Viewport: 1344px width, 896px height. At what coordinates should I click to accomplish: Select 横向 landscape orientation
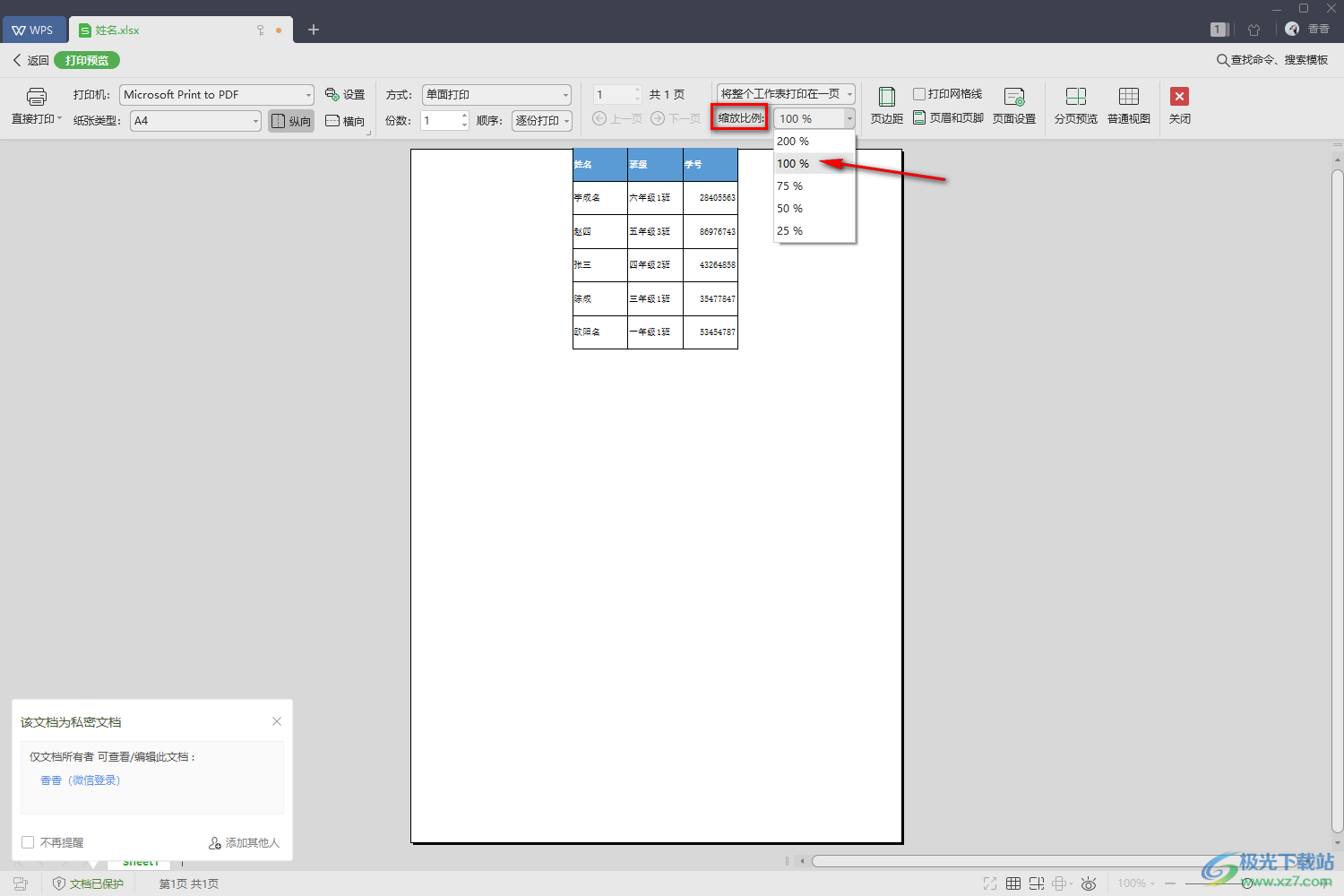click(x=345, y=121)
